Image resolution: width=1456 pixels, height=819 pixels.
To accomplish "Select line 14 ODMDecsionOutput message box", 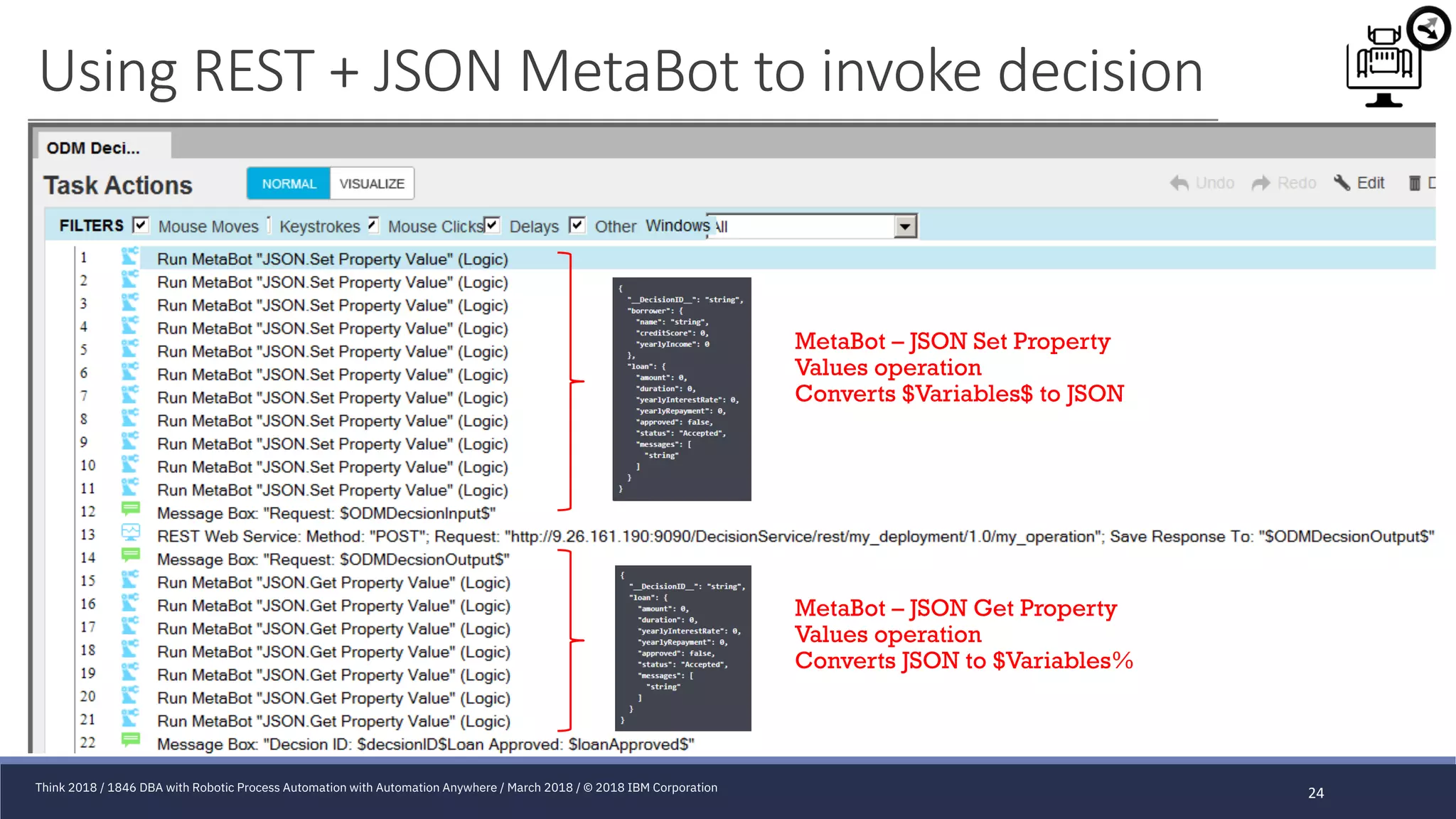I will (333, 560).
